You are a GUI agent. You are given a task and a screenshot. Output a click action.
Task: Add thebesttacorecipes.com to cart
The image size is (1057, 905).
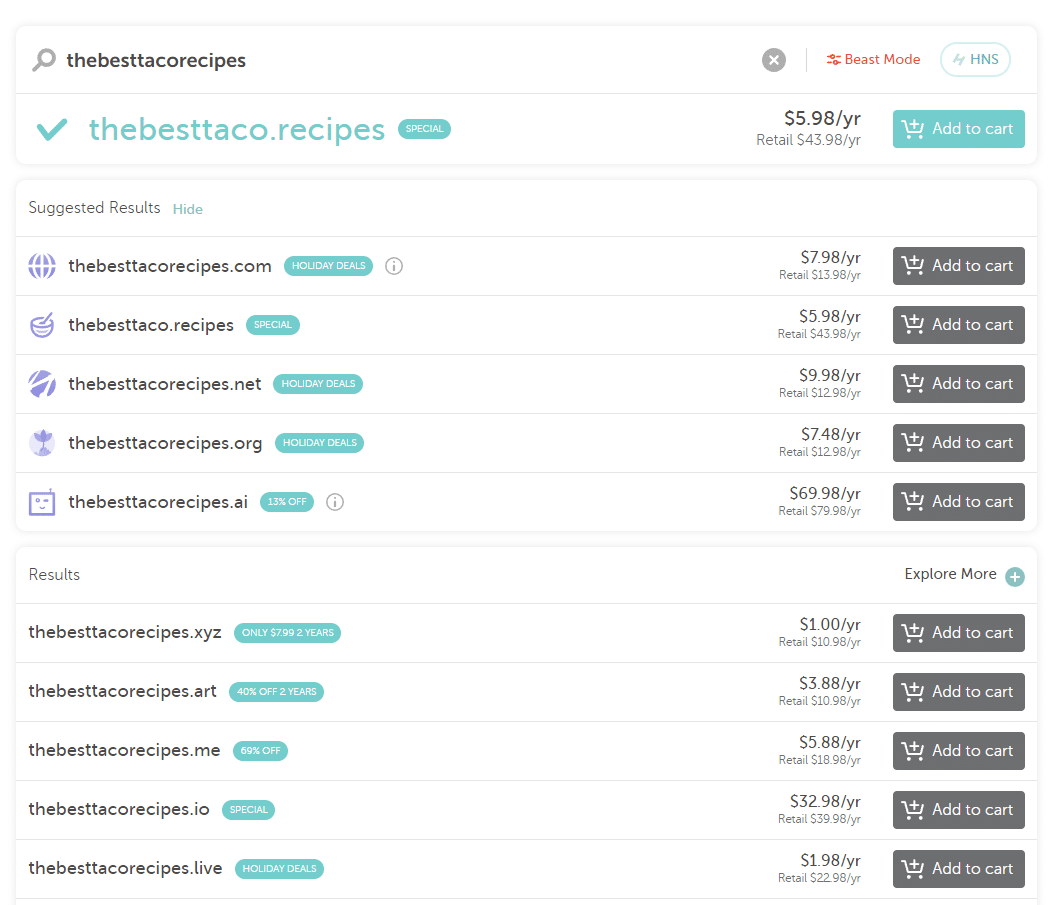[x=958, y=266]
